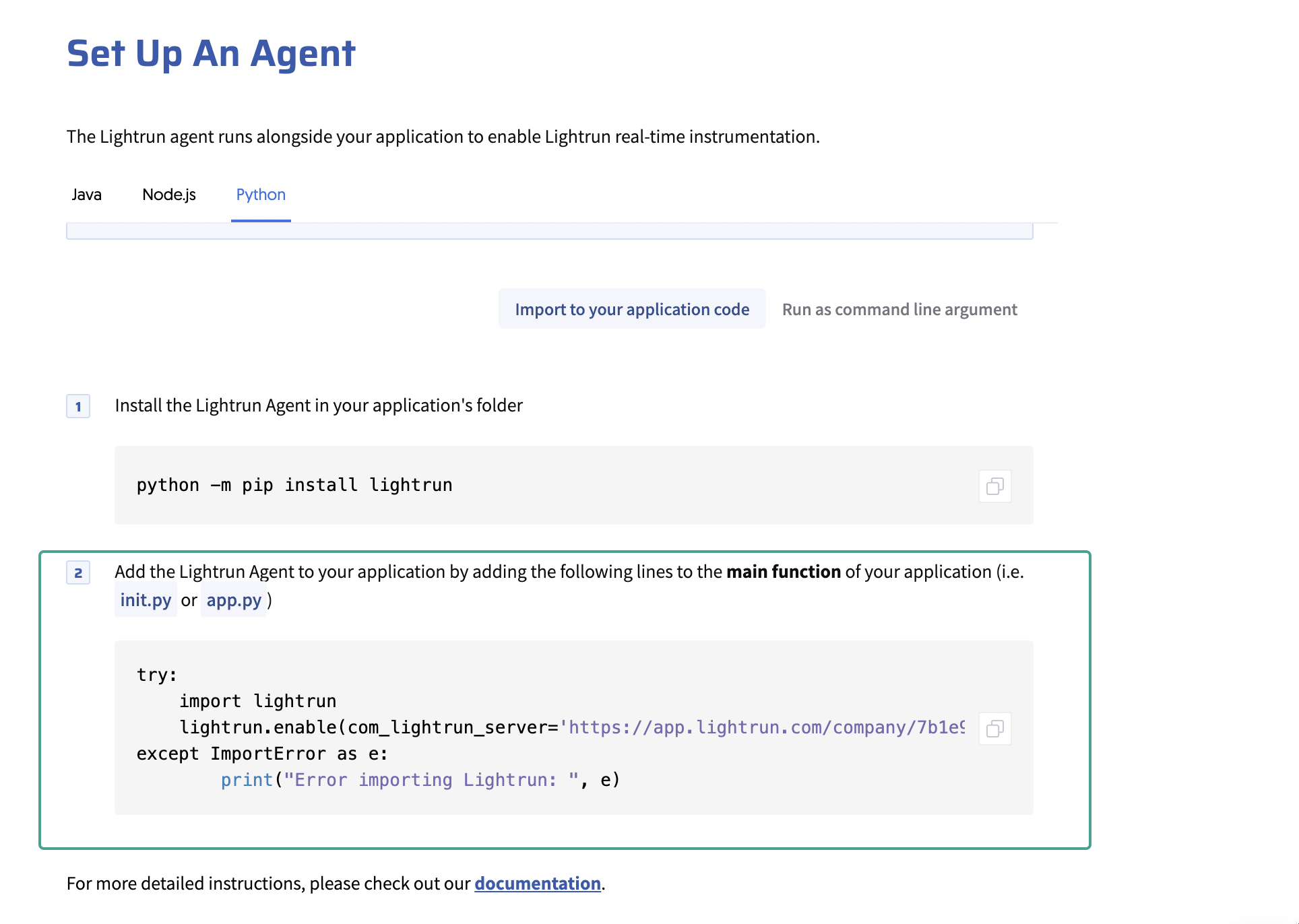The image size is (1299, 924).
Task: Click the lightrun server URL in code
Action: (x=766, y=727)
